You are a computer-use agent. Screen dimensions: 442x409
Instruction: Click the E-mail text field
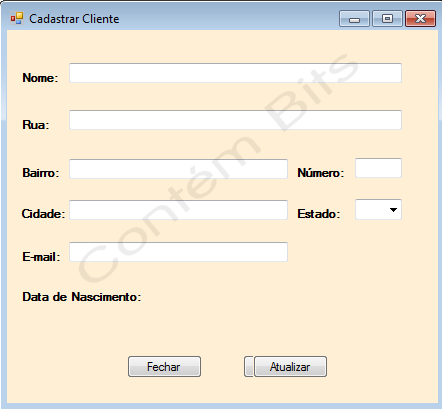point(178,252)
